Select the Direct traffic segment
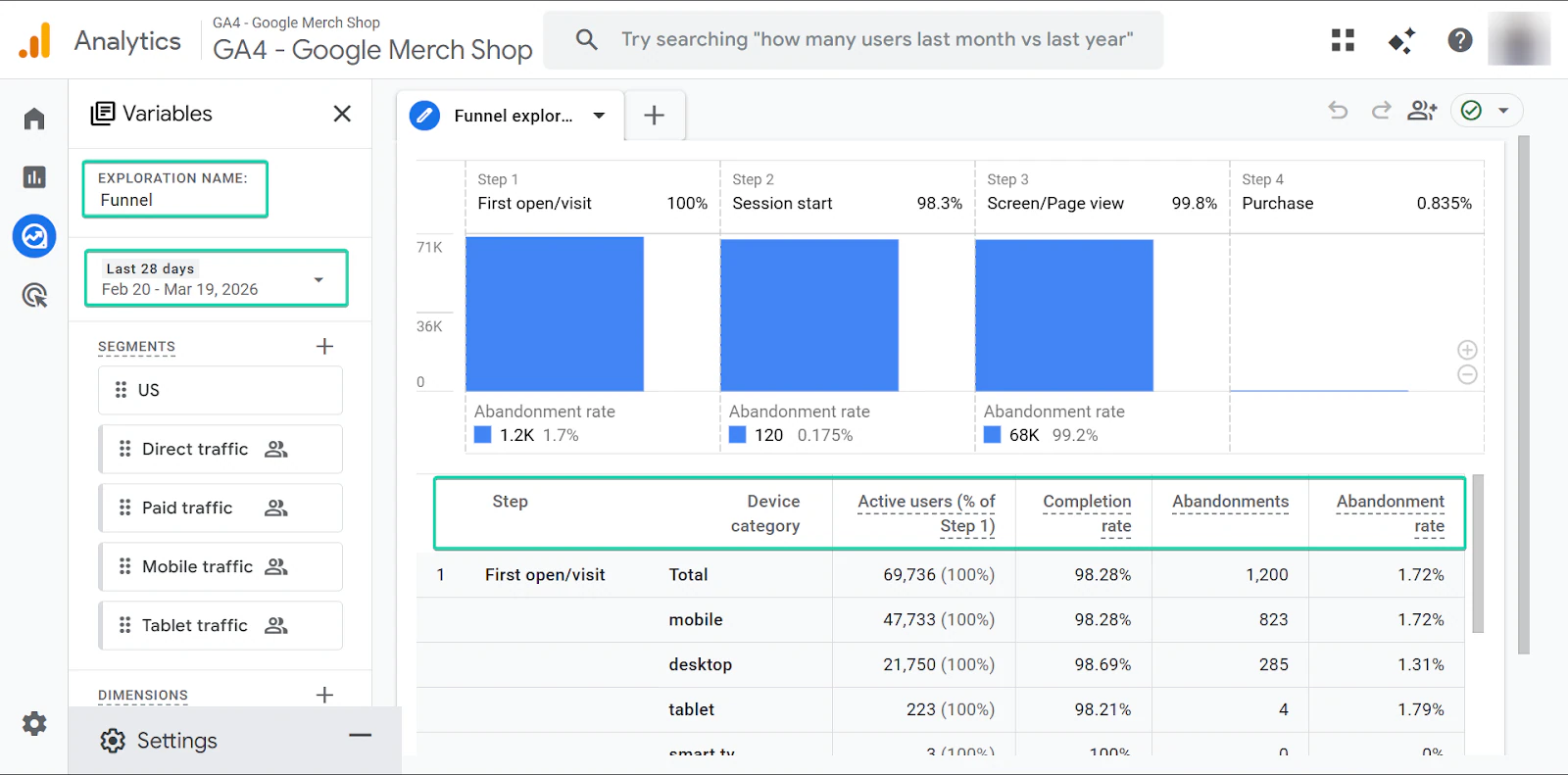This screenshot has width=1568, height=775. pyautogui.click(x=220, y=449)
